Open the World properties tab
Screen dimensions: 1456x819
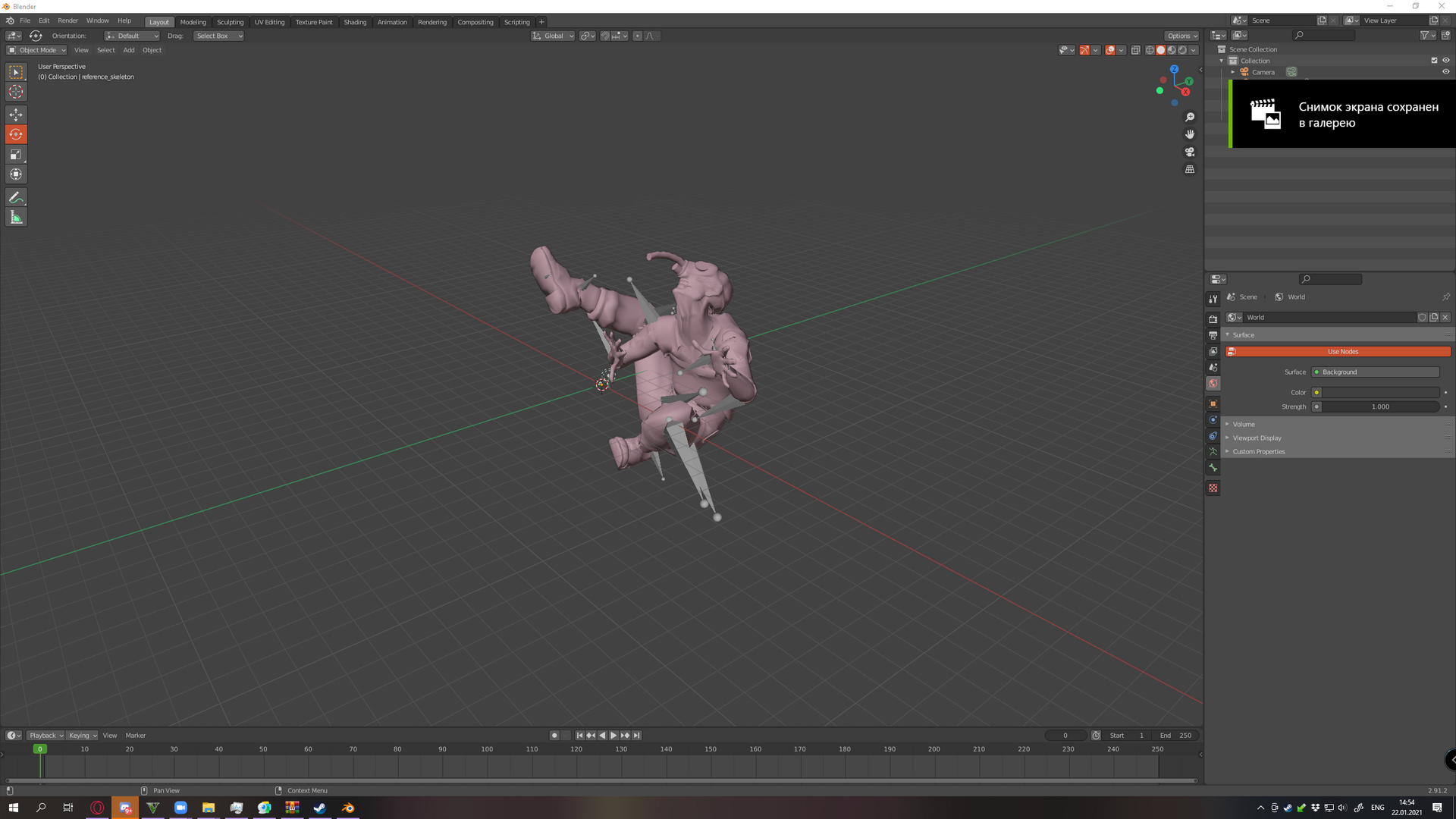click(x=1213, y=383)
